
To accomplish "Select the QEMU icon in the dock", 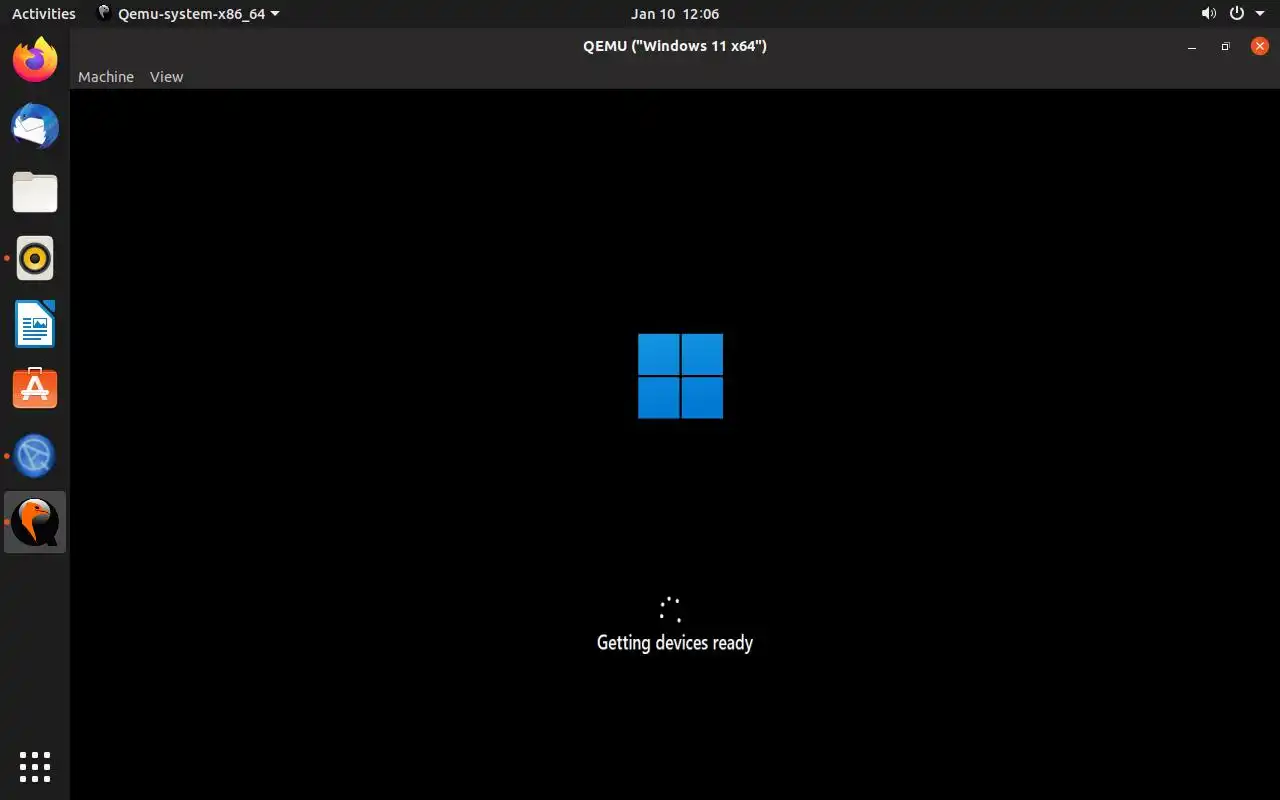I will click(35, 521).
